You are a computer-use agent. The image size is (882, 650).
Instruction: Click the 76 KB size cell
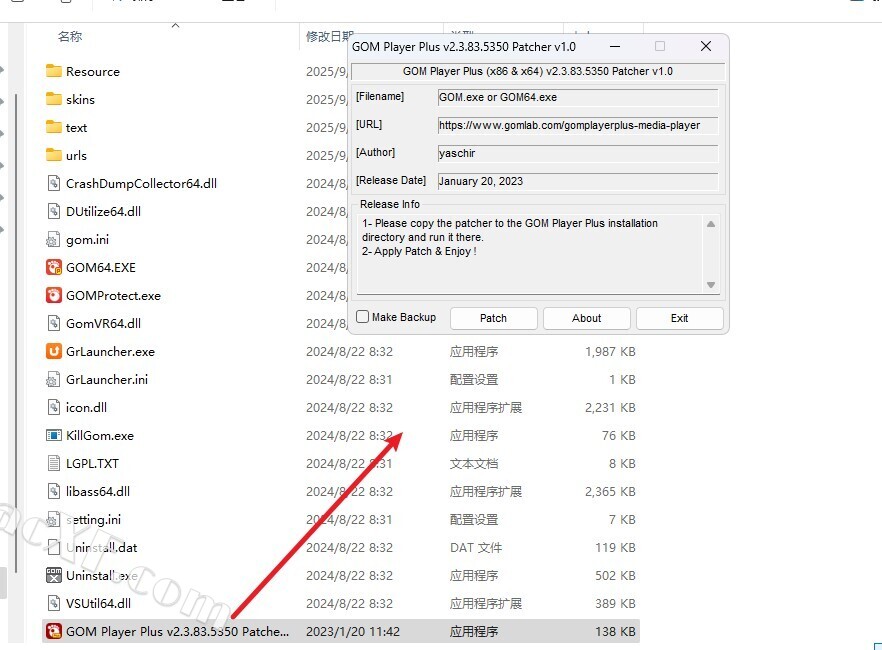pos(619,435)
